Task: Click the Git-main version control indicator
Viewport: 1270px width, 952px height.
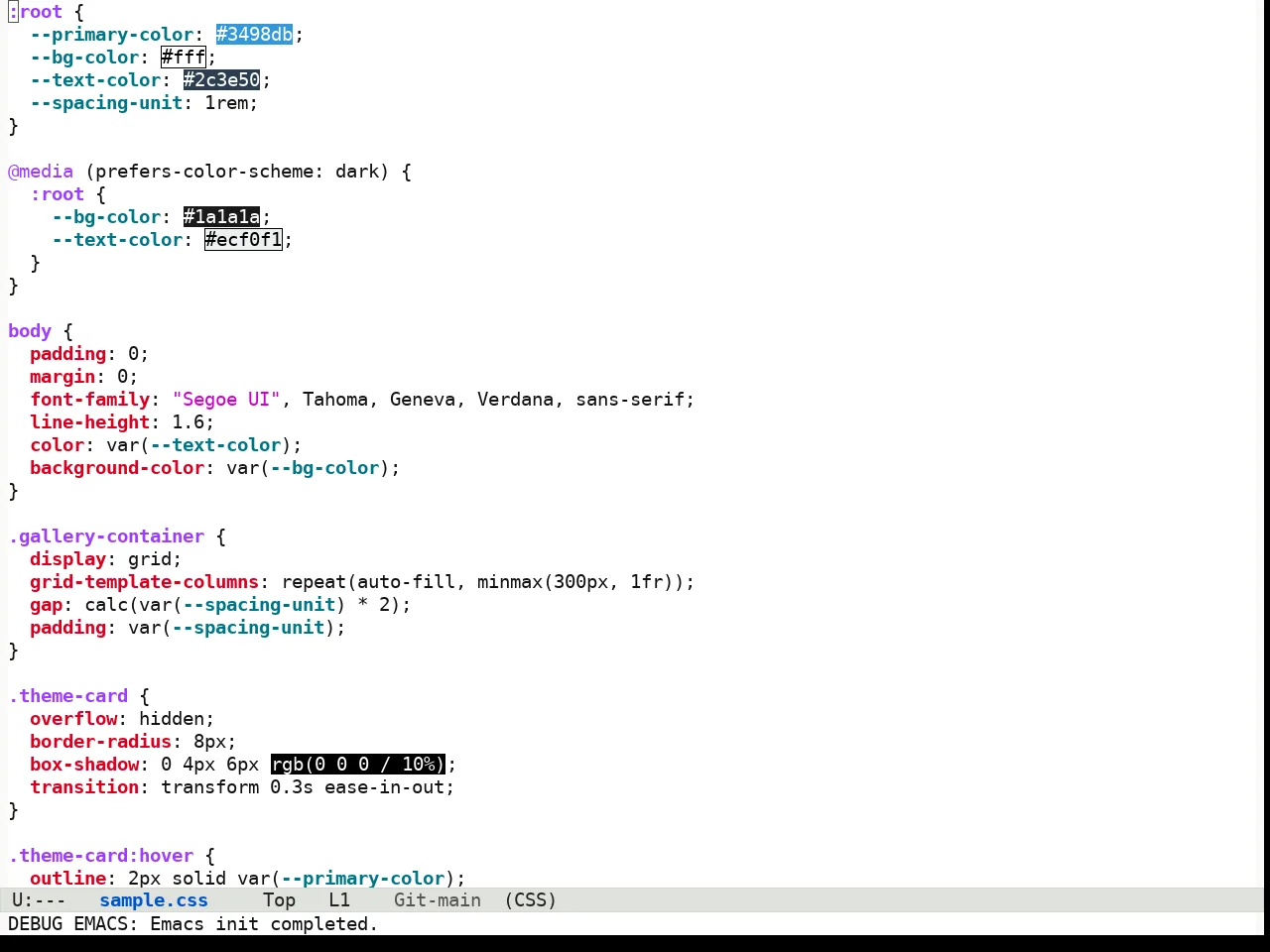Action: pos(438,900)
